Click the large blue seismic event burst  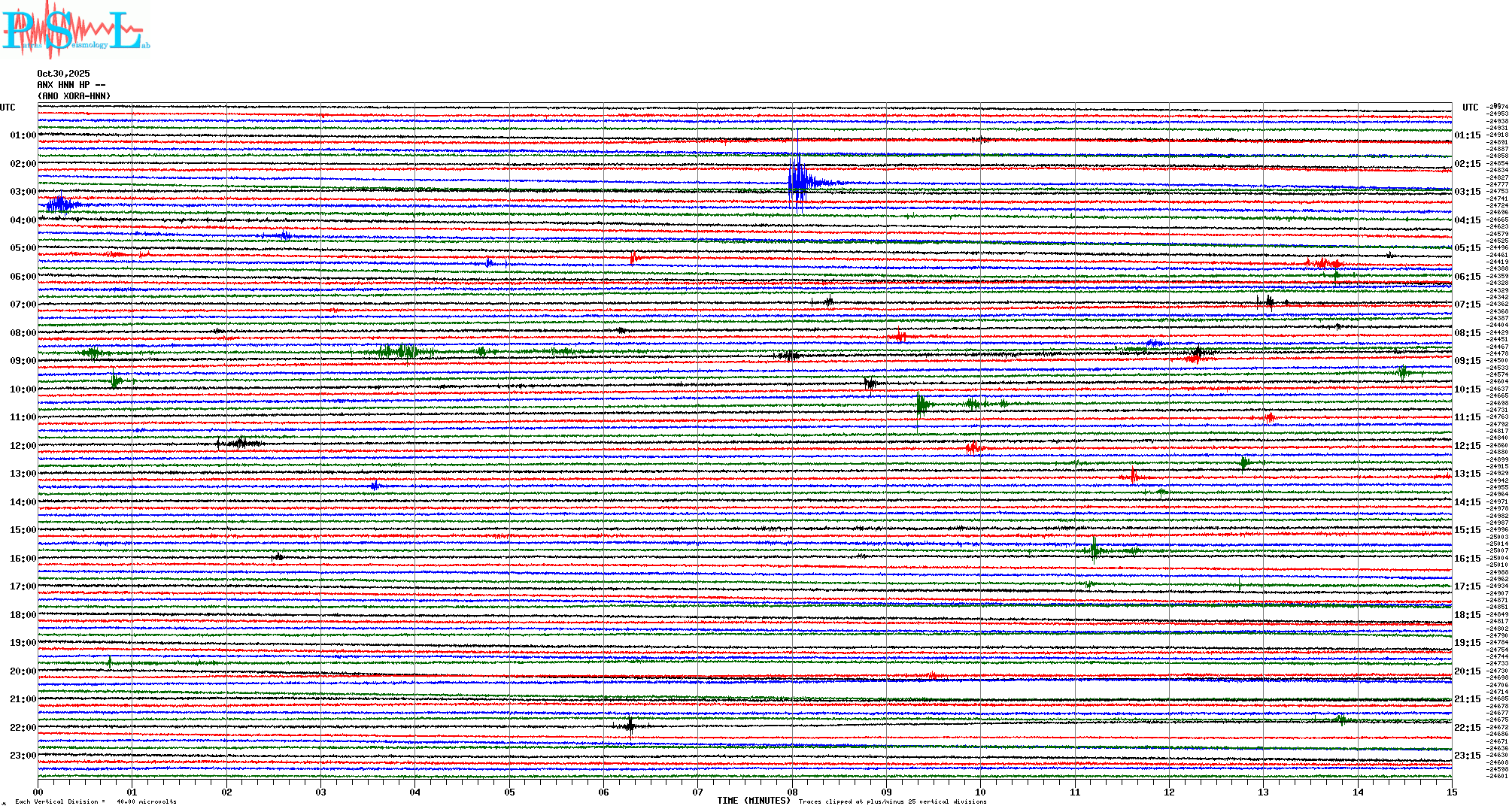pyautogui.click(x=799, y=180)
